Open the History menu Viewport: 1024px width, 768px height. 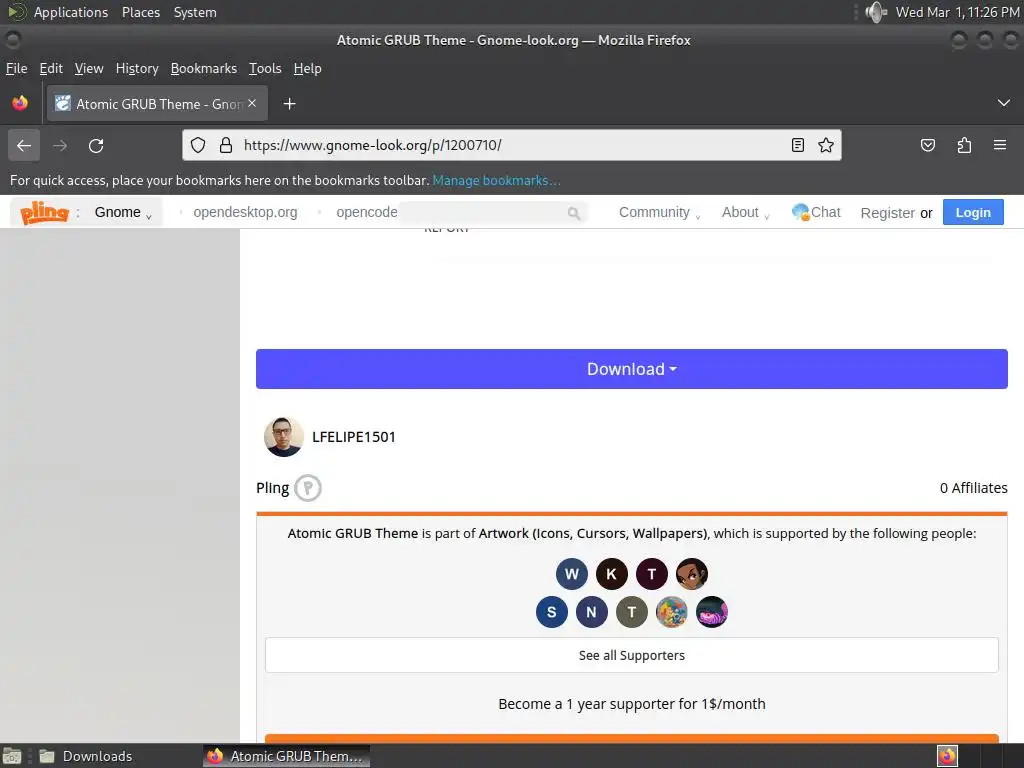[137, 69]
